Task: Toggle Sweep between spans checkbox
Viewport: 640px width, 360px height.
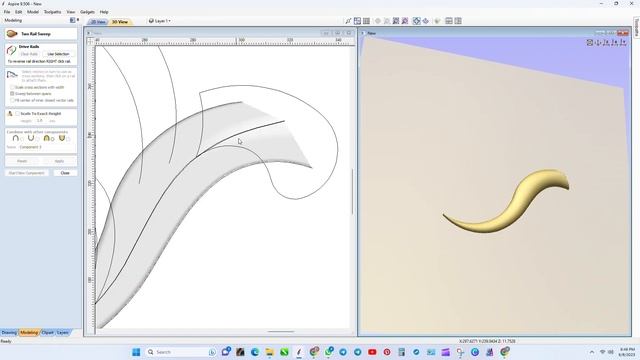Action: click(x=12, y=93)
